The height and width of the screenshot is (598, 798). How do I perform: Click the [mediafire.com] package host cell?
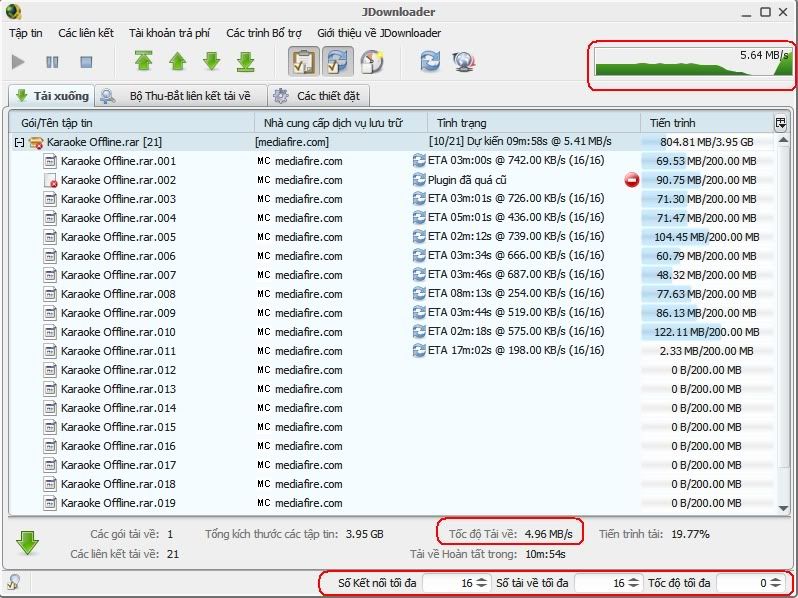[x=292, y=143]
